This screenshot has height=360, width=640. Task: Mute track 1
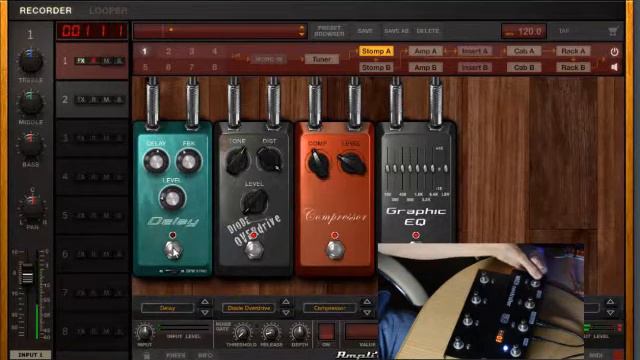(x=107, y=61)
